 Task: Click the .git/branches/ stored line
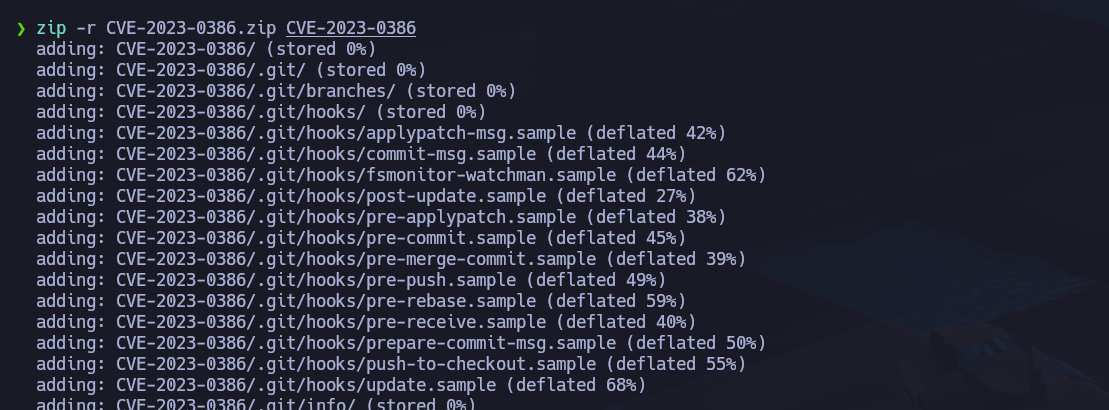[275, 91]
